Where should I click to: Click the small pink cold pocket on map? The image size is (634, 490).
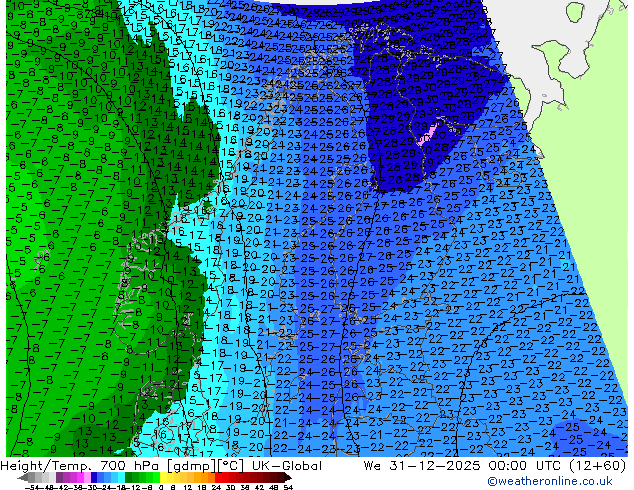427,135
